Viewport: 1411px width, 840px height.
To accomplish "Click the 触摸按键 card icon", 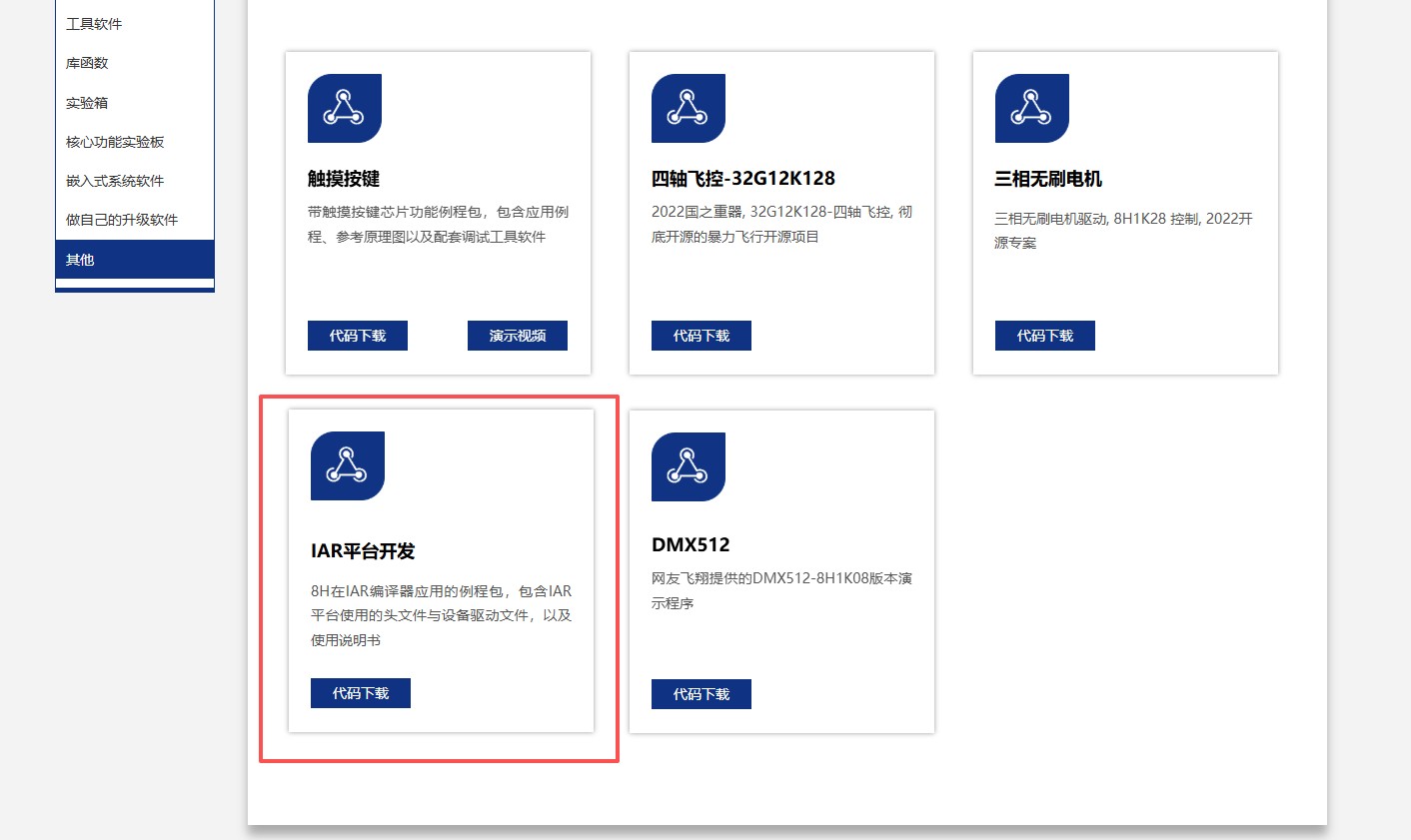I will [x=344, y=108].
